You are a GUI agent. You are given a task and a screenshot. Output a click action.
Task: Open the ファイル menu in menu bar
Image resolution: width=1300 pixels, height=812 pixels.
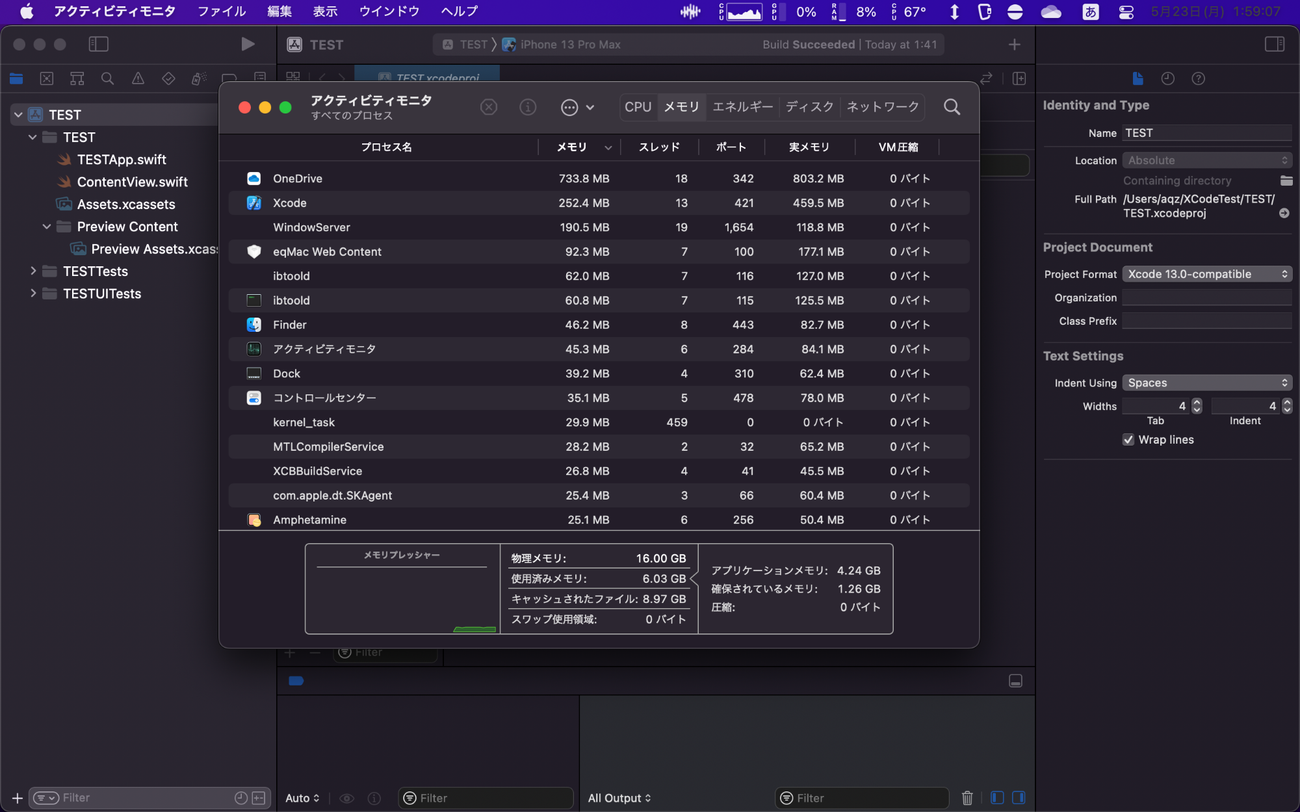[x=221, y=12]
